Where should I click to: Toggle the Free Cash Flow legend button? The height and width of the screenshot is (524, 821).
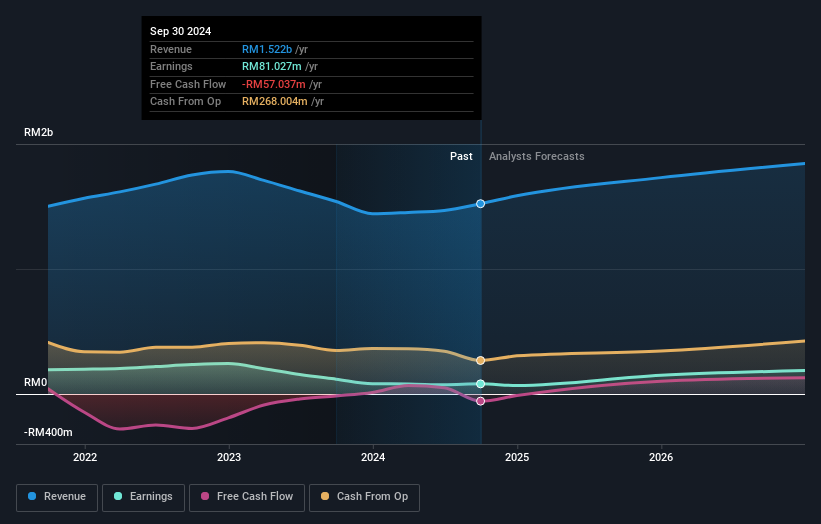247,497
